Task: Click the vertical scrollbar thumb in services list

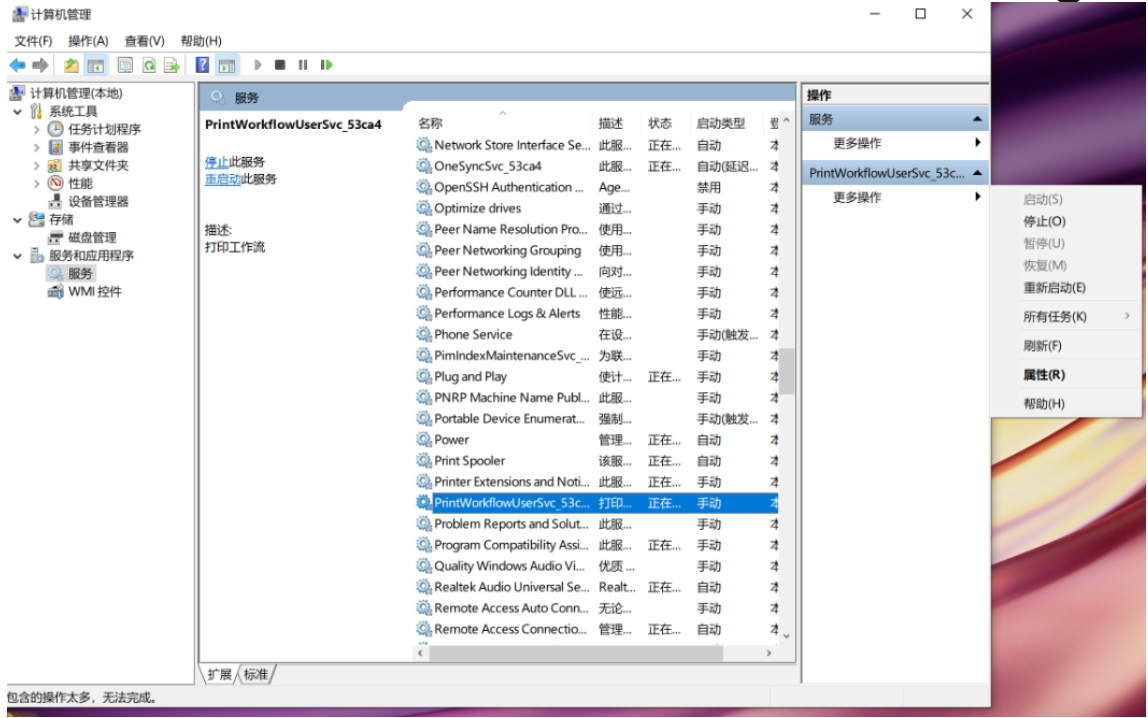Action: click(x=787, y=370)
